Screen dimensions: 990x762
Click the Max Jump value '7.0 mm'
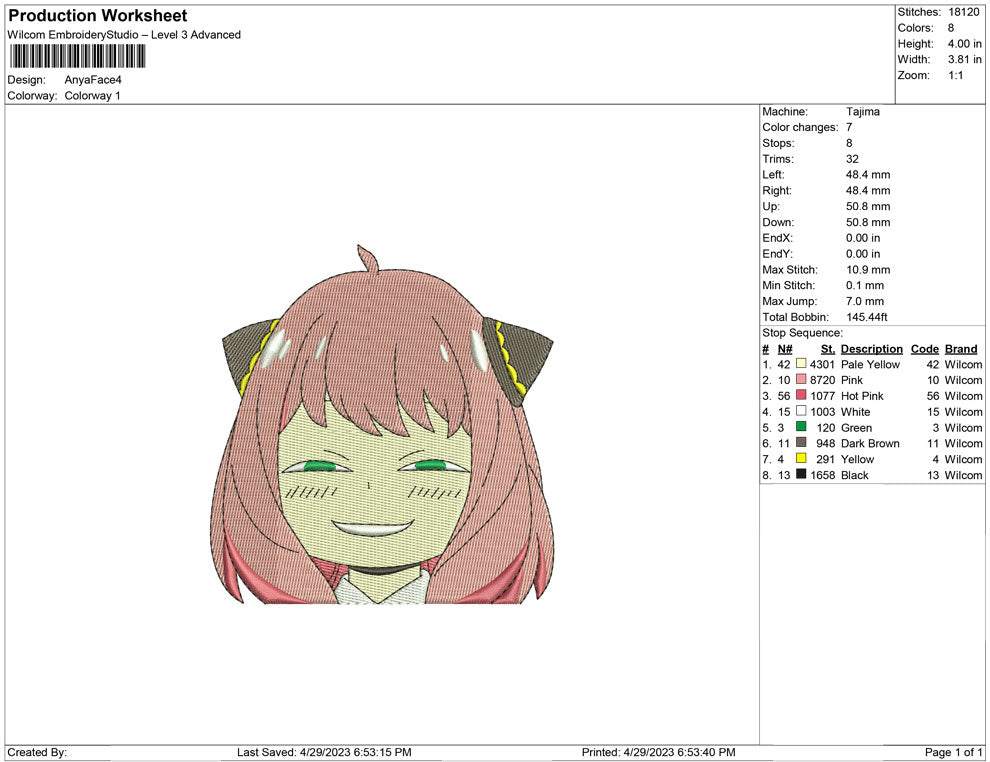[864, 301]
